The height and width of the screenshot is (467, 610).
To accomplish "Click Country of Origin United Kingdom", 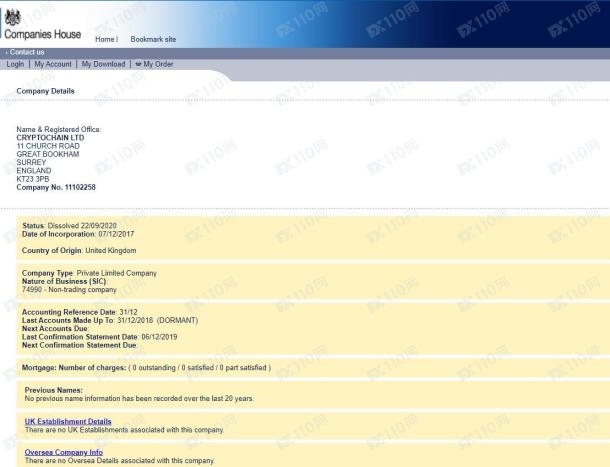I will [x=79, y=251].
